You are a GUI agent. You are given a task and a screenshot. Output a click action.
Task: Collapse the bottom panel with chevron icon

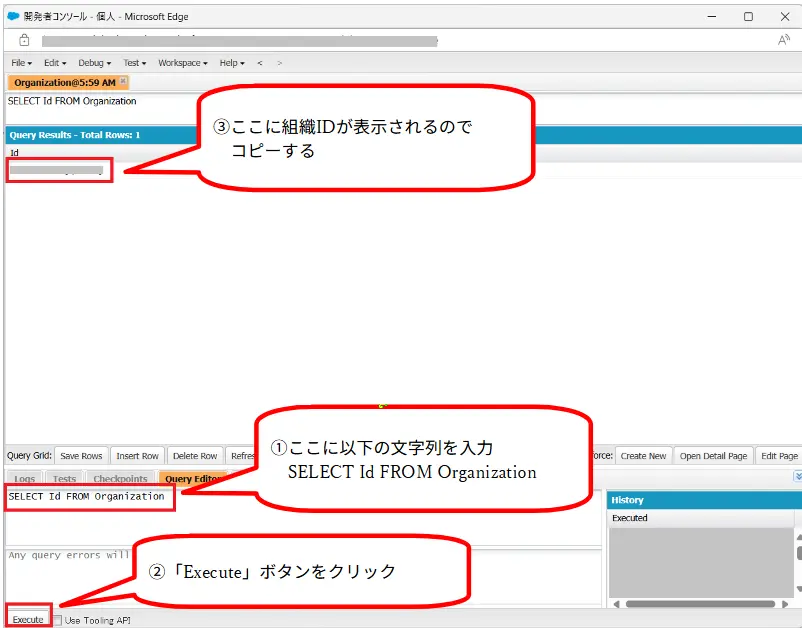tap(796, 477)
